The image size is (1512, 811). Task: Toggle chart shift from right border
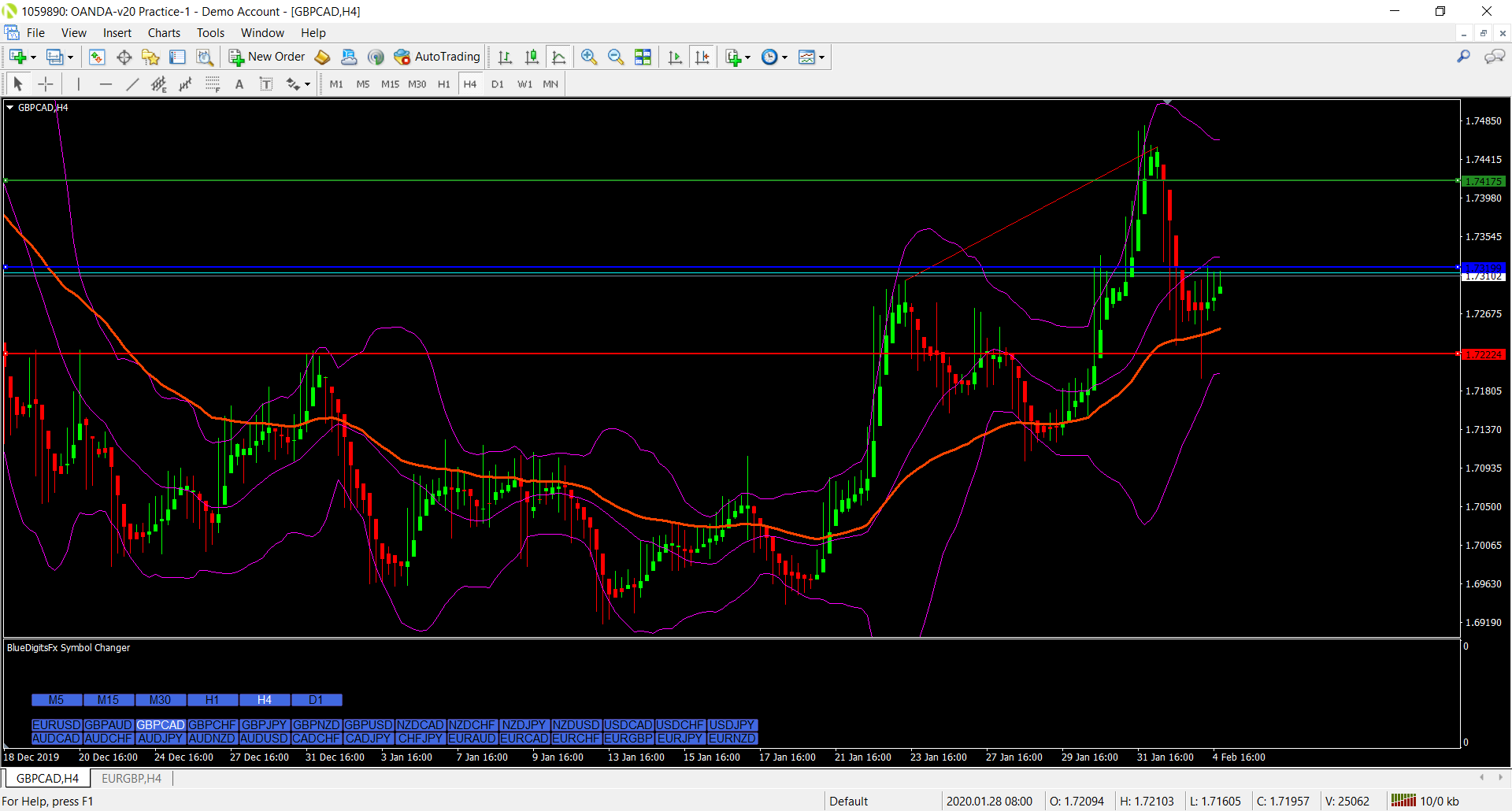[702, 57]
